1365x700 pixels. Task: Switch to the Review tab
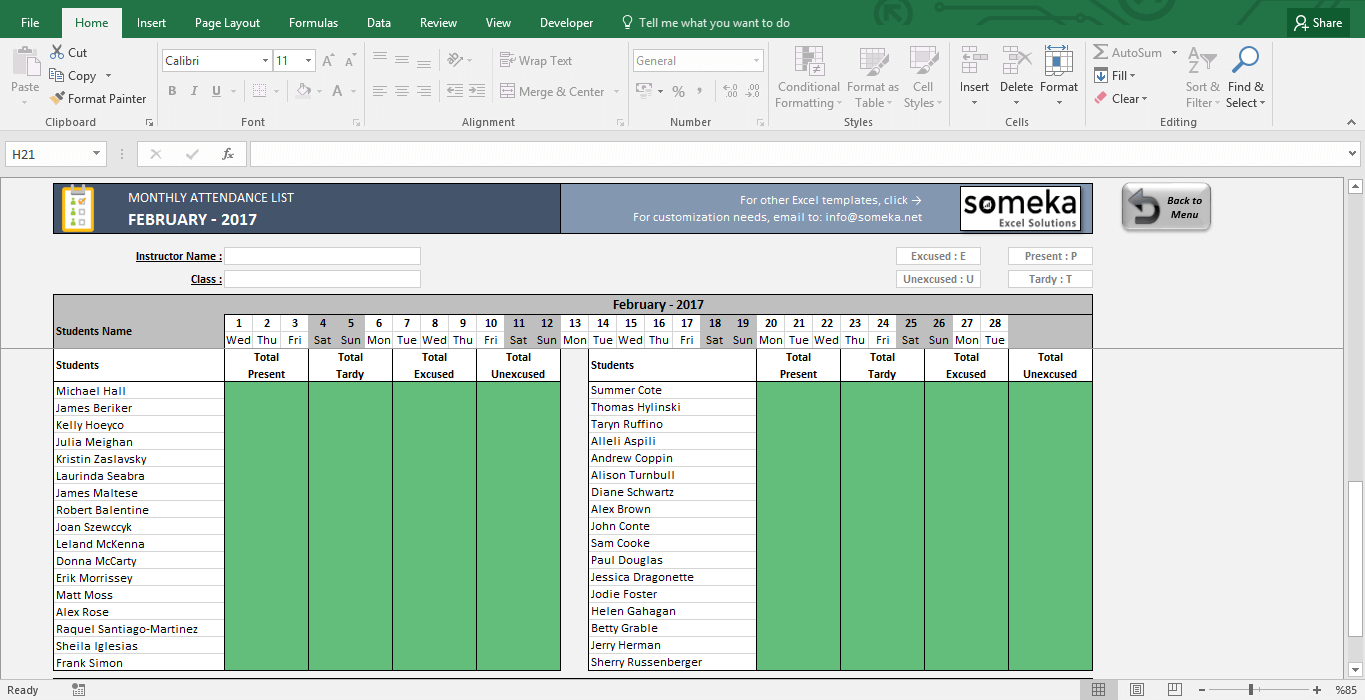click(x=438, y=23)
